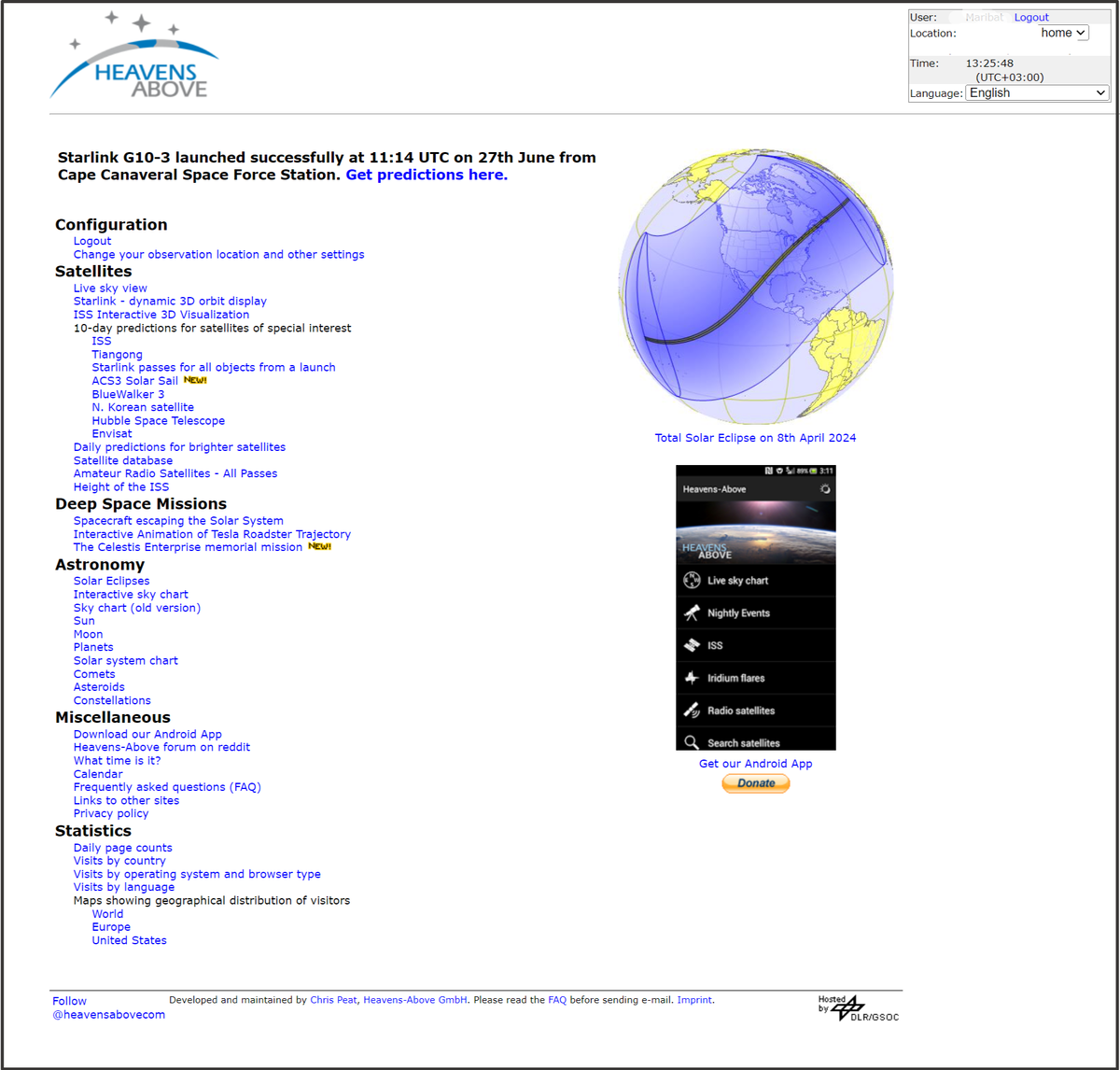Open Privacy policy
This screenshot has width=1120, height=1070.
pos(111,814)
